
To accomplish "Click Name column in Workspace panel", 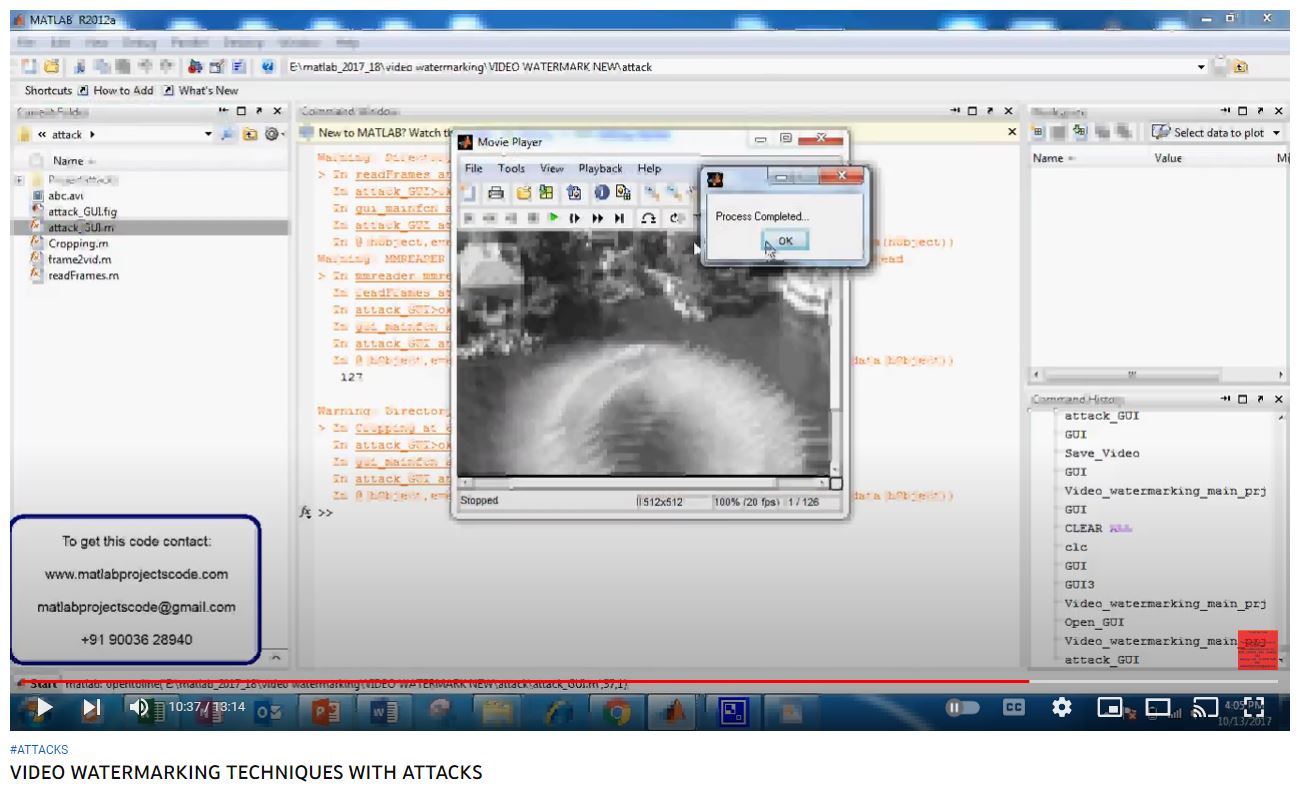I will click(1050, 158).
